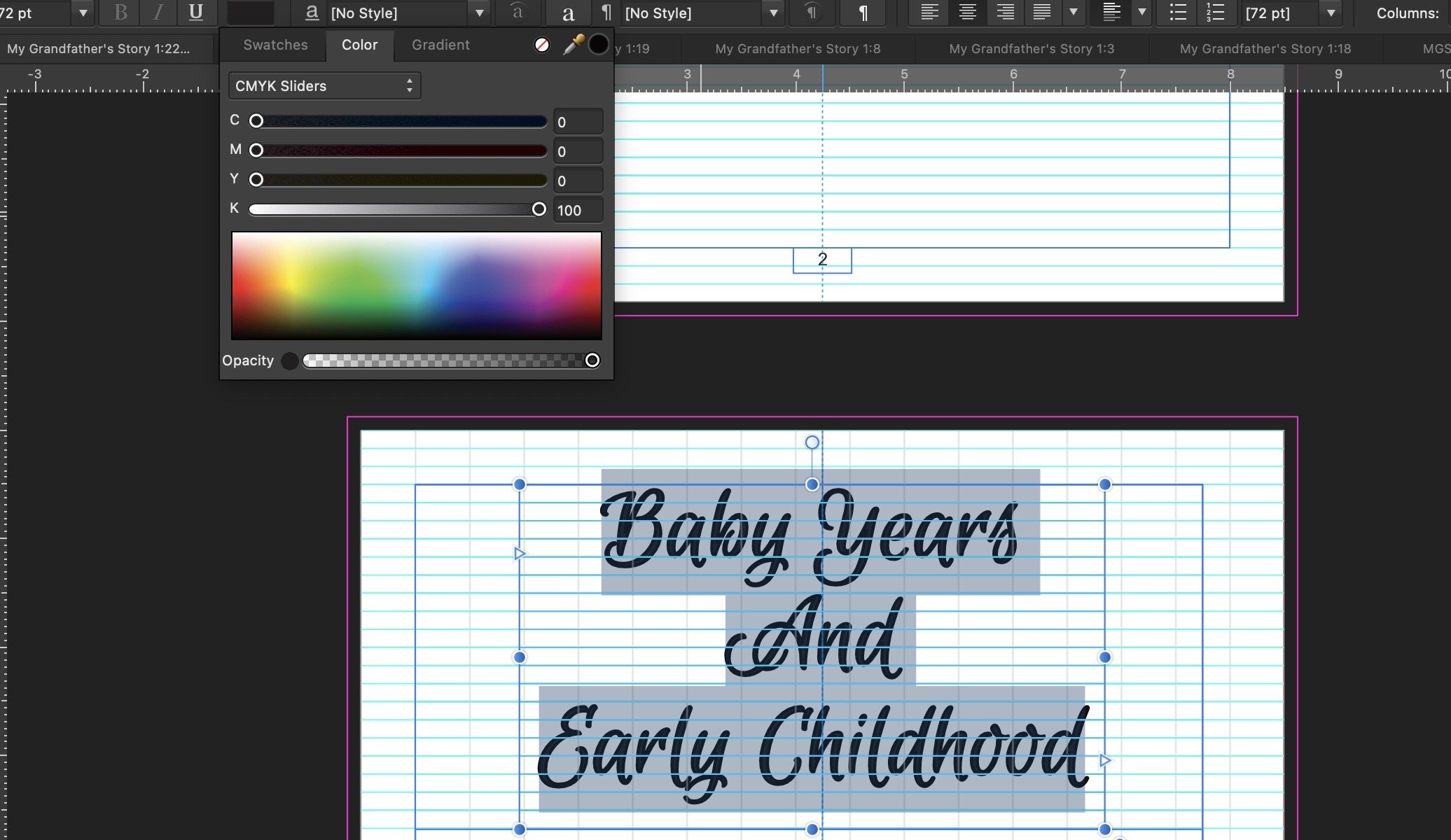
Task: Switch to the Swatches tab
Action: pos(275,45)
